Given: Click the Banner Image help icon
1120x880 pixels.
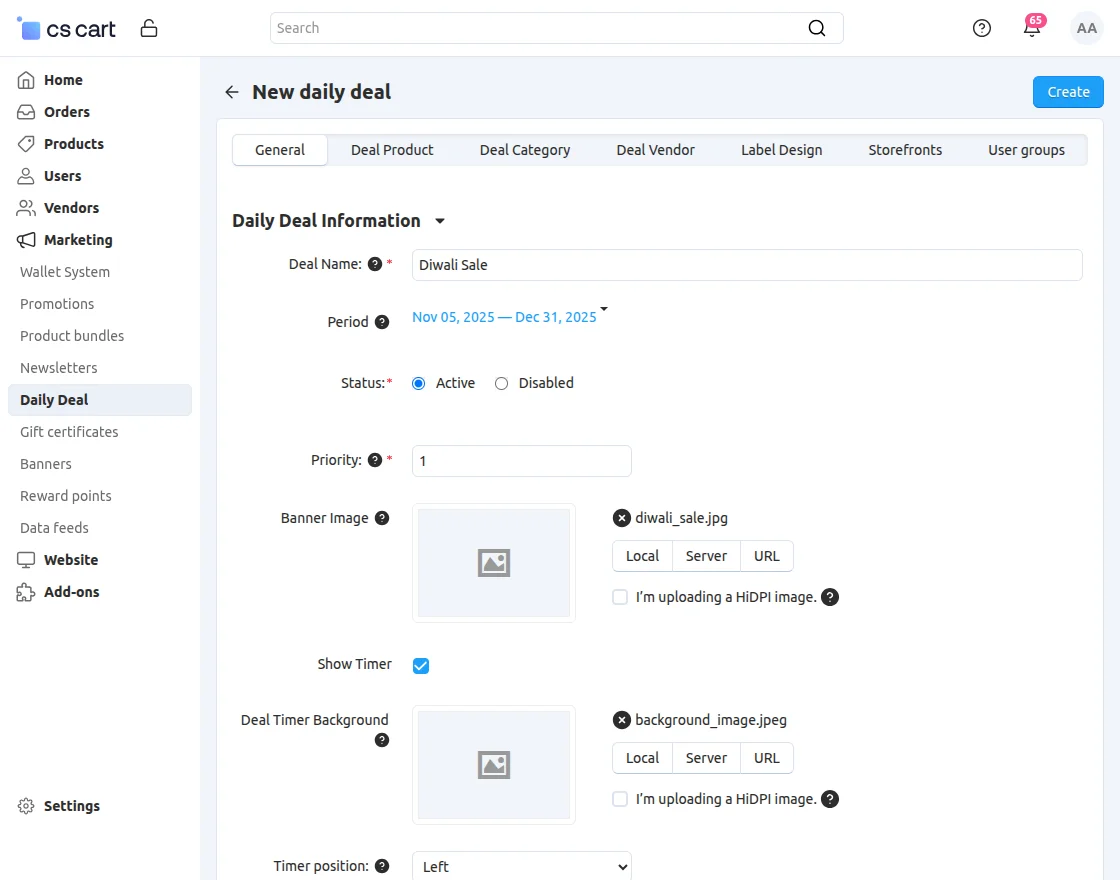Looking at the screenshot, I should coord(381,518).
